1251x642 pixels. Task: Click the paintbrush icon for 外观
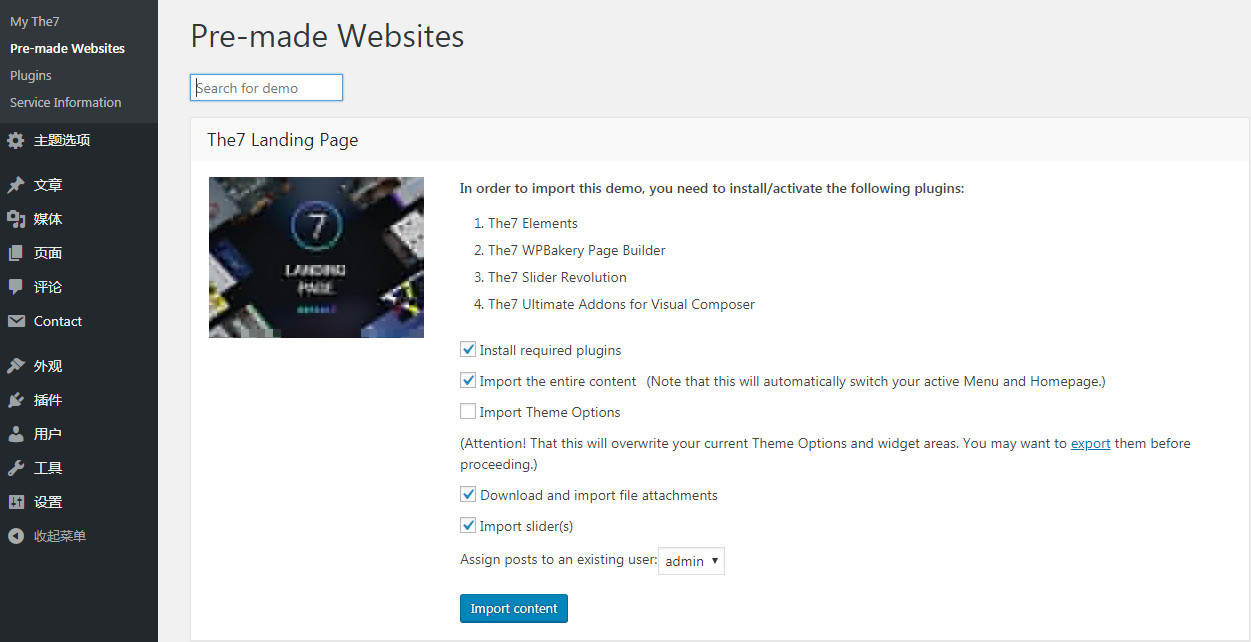(15, 366)
